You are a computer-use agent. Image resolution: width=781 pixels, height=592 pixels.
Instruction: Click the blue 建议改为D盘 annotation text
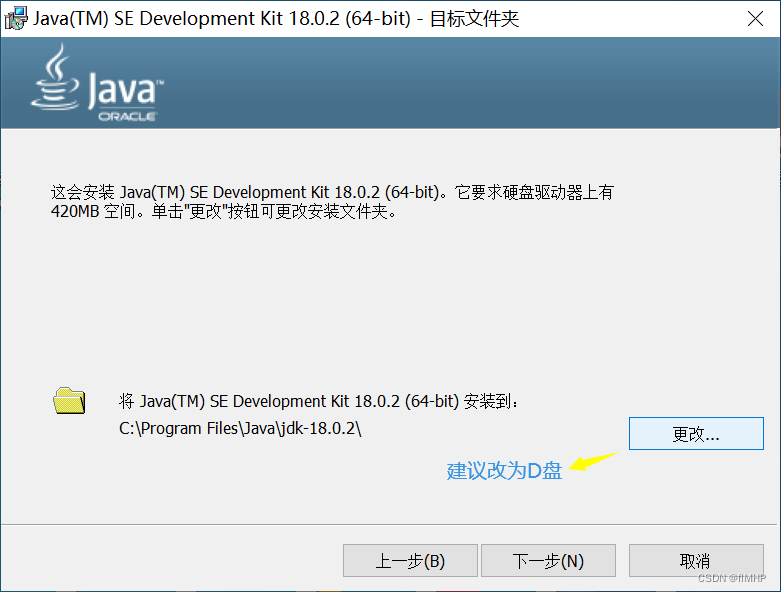click(x=504, y=471)
